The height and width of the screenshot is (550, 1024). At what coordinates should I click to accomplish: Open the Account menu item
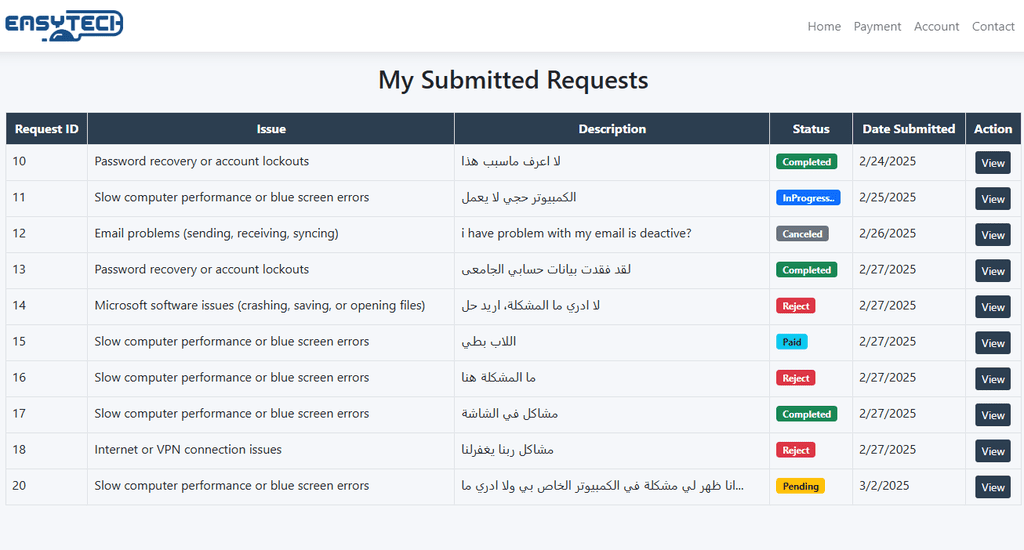click(936, 26)
